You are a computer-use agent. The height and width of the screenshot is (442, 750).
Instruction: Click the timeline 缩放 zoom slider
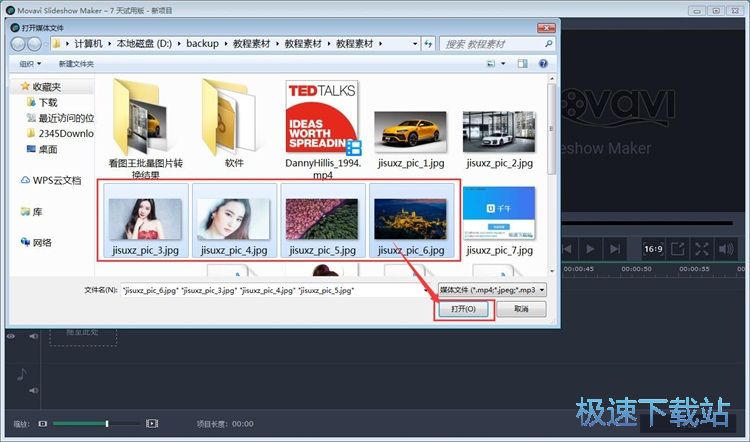[x=96, y=423]
